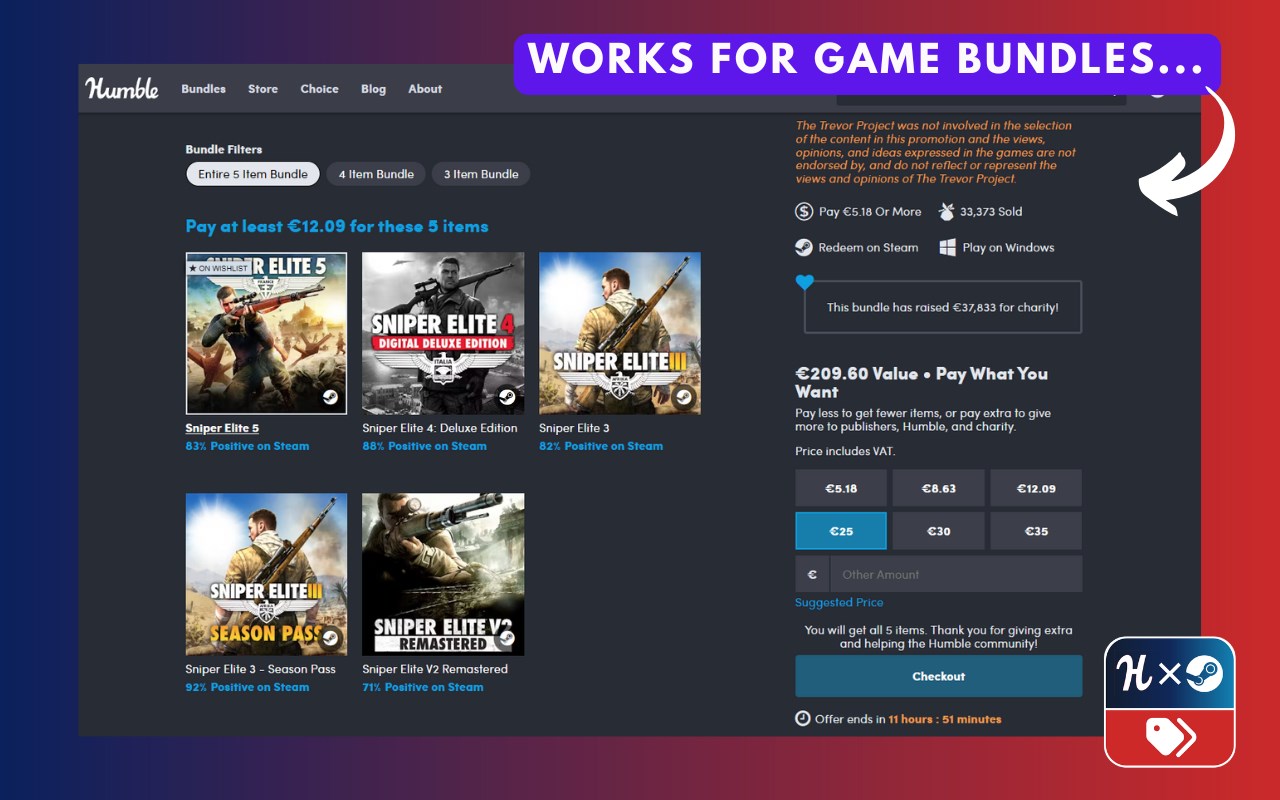Open the Sniper Elite 3 cover image

coord(620,333)
